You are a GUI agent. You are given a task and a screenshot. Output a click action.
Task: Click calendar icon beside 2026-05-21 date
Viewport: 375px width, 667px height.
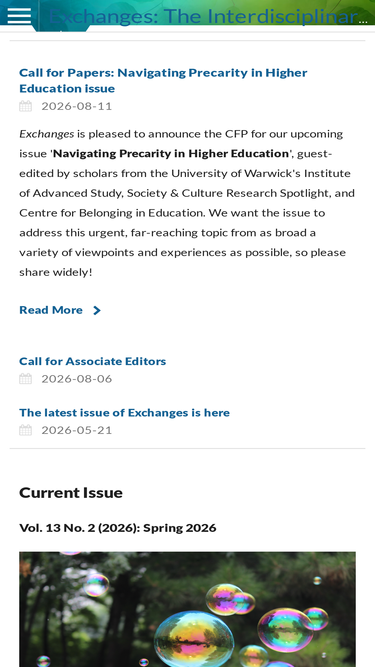(26, 430)
